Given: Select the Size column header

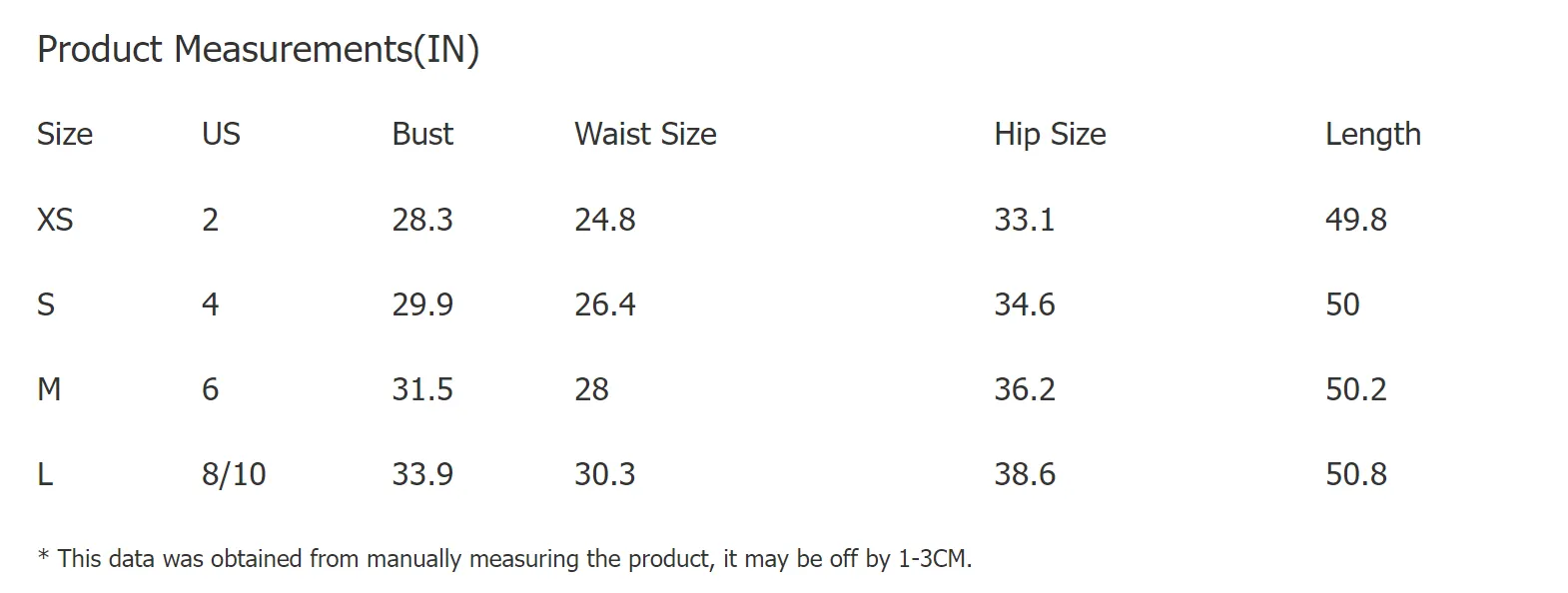Looking at the screenshot, I should [x=65, y=134].
